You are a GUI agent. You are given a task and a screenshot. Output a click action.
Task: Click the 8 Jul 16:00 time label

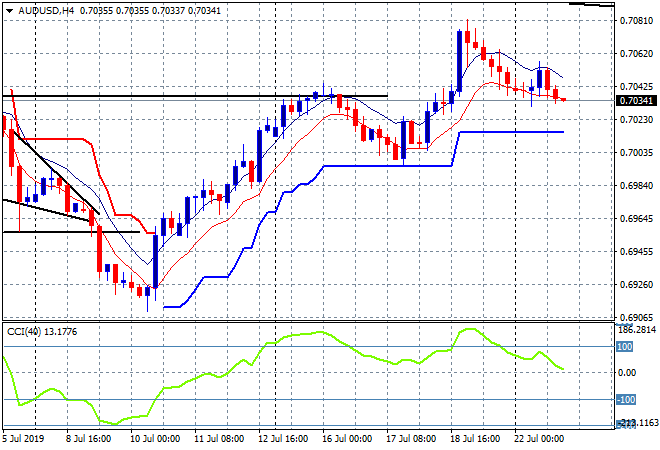coord(88,439)
